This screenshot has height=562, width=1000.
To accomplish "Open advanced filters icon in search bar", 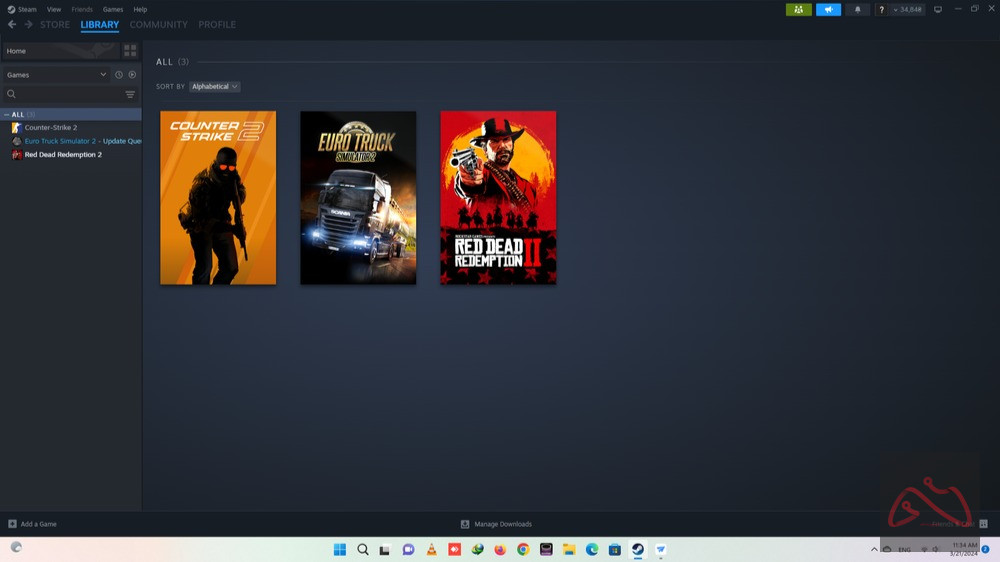I will [130, 95].
